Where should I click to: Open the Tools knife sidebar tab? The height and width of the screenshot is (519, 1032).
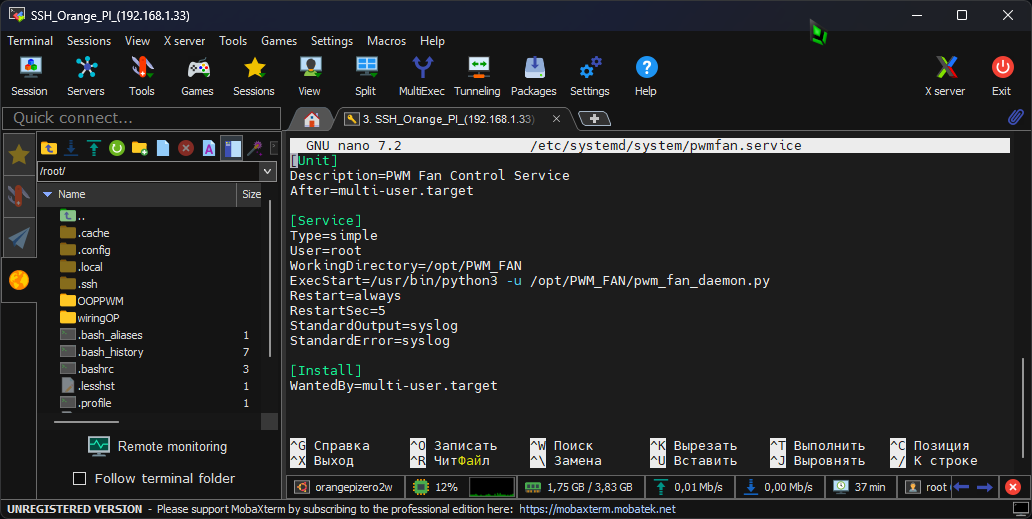click(x=19, y=197)
